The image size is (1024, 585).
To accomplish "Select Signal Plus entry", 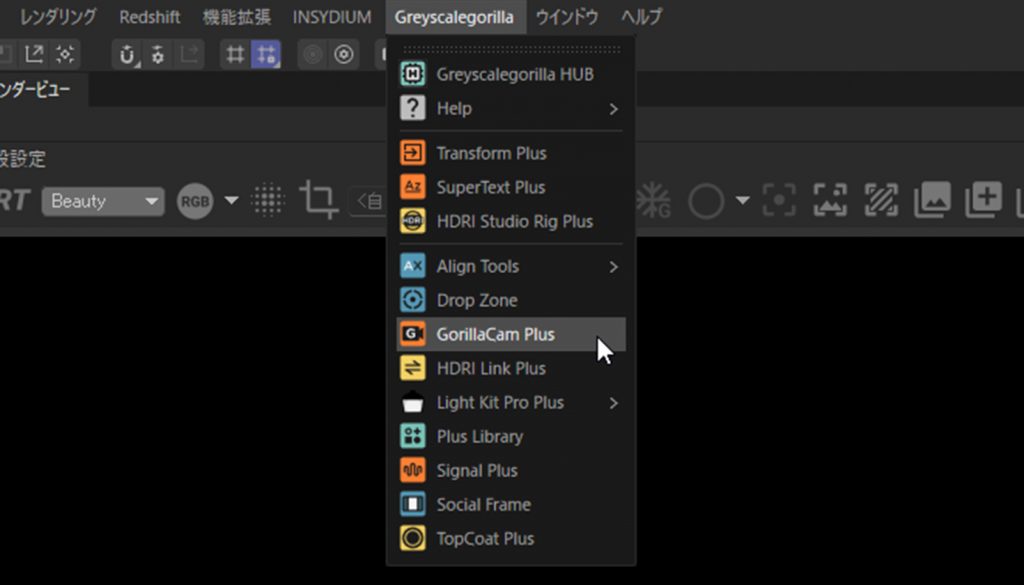I will pos(476,470).
